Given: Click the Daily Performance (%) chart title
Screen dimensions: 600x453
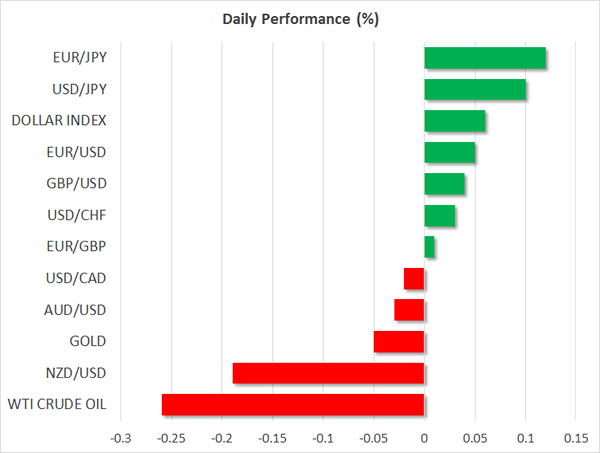Looking at the screenshot, I should (300, 20).
